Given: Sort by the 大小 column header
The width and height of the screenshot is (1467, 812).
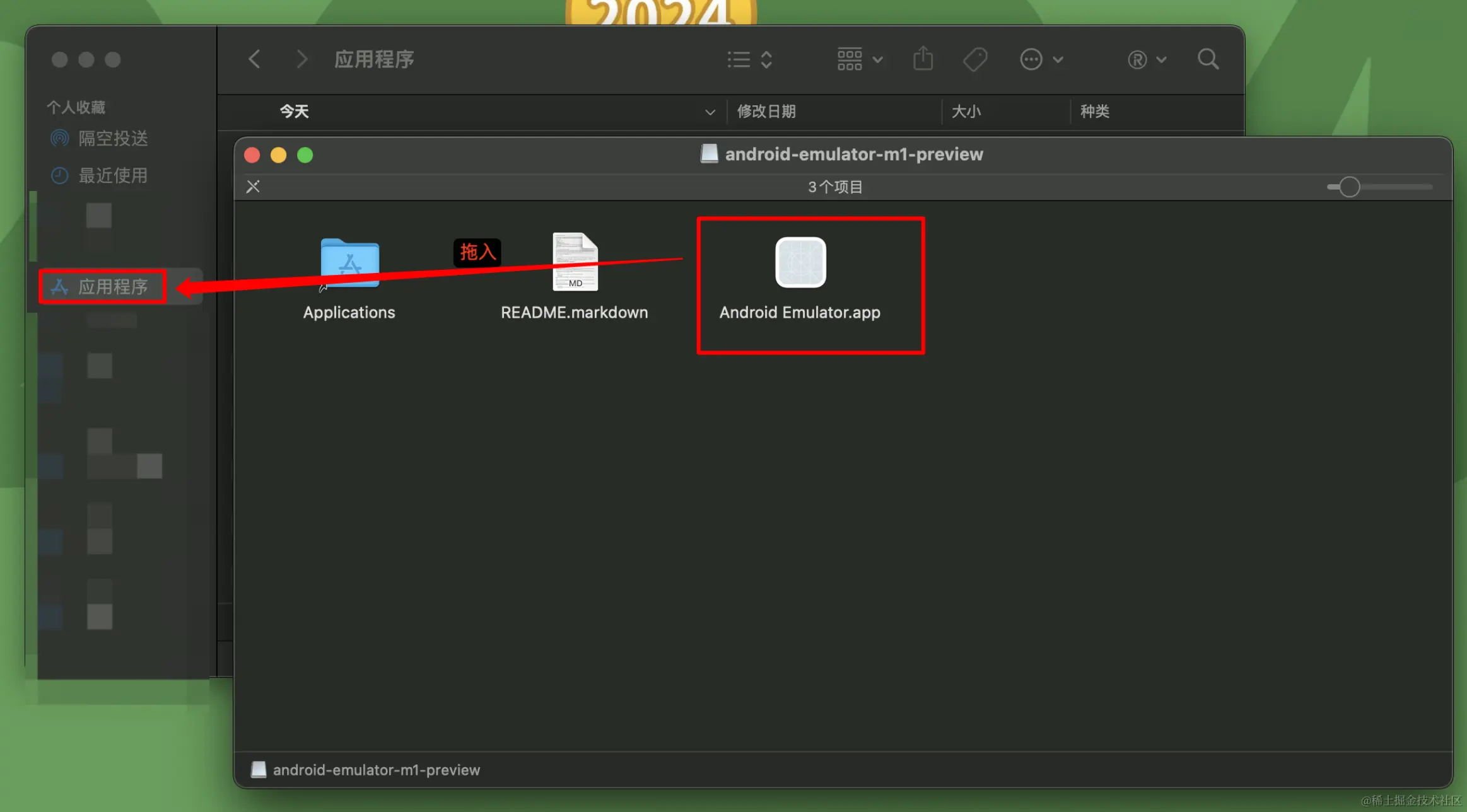Looking at the screenshot, I should (966, 112).
